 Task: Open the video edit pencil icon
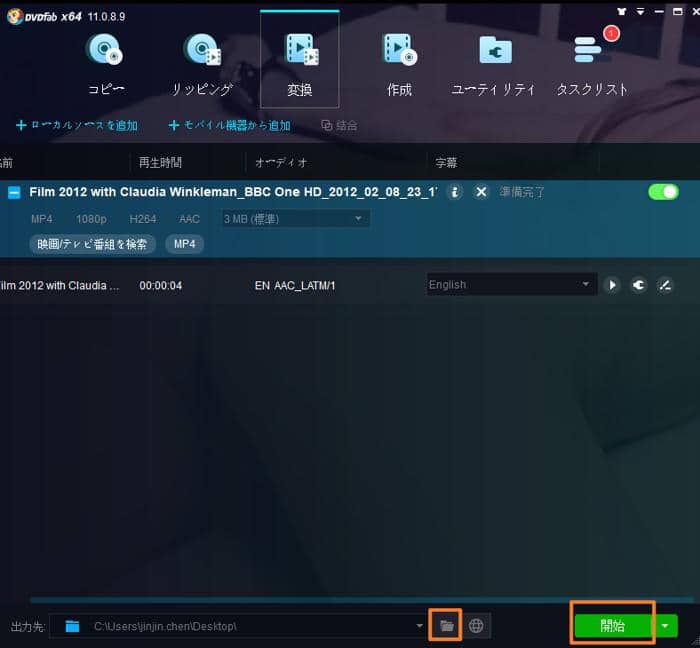click(x=665, y=285)
